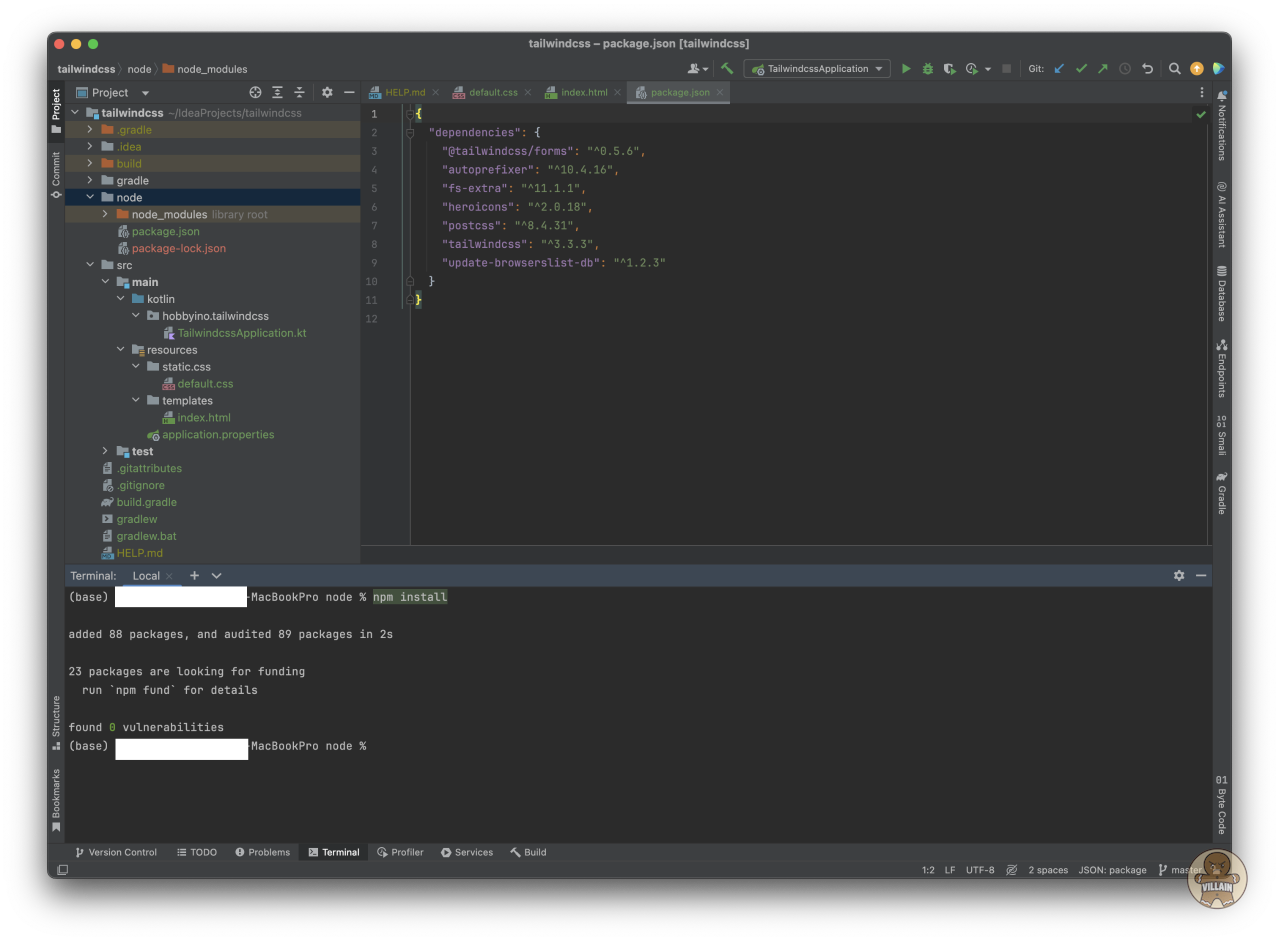Viewport: 1279px width, 941px height.
Task: Start debugging with the bug icon
Action: [x=928, y=69]
